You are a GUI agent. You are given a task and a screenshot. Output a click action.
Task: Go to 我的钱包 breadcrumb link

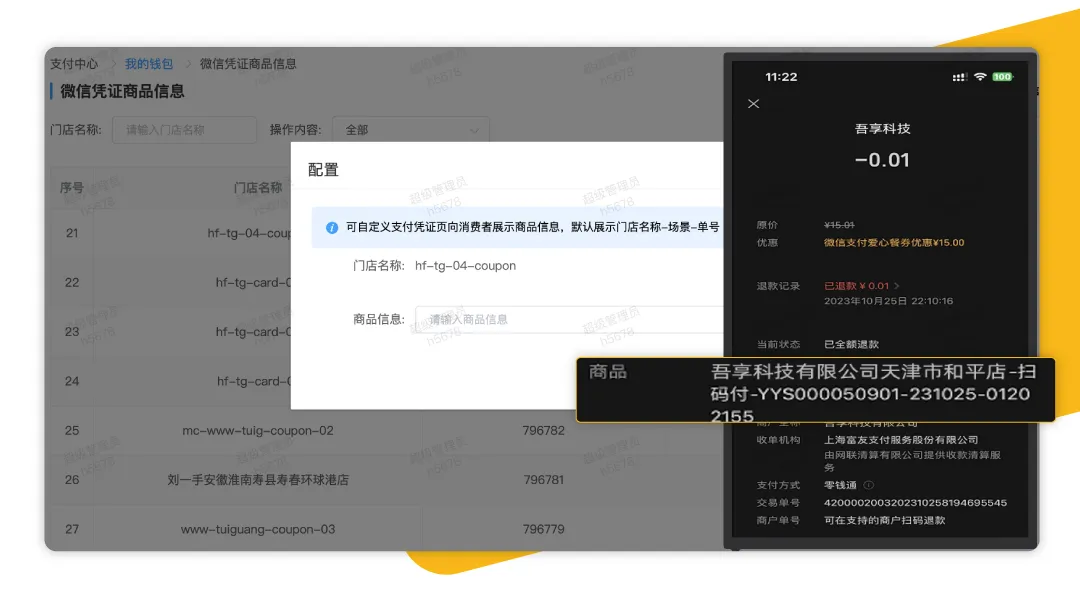click(149, 64)
